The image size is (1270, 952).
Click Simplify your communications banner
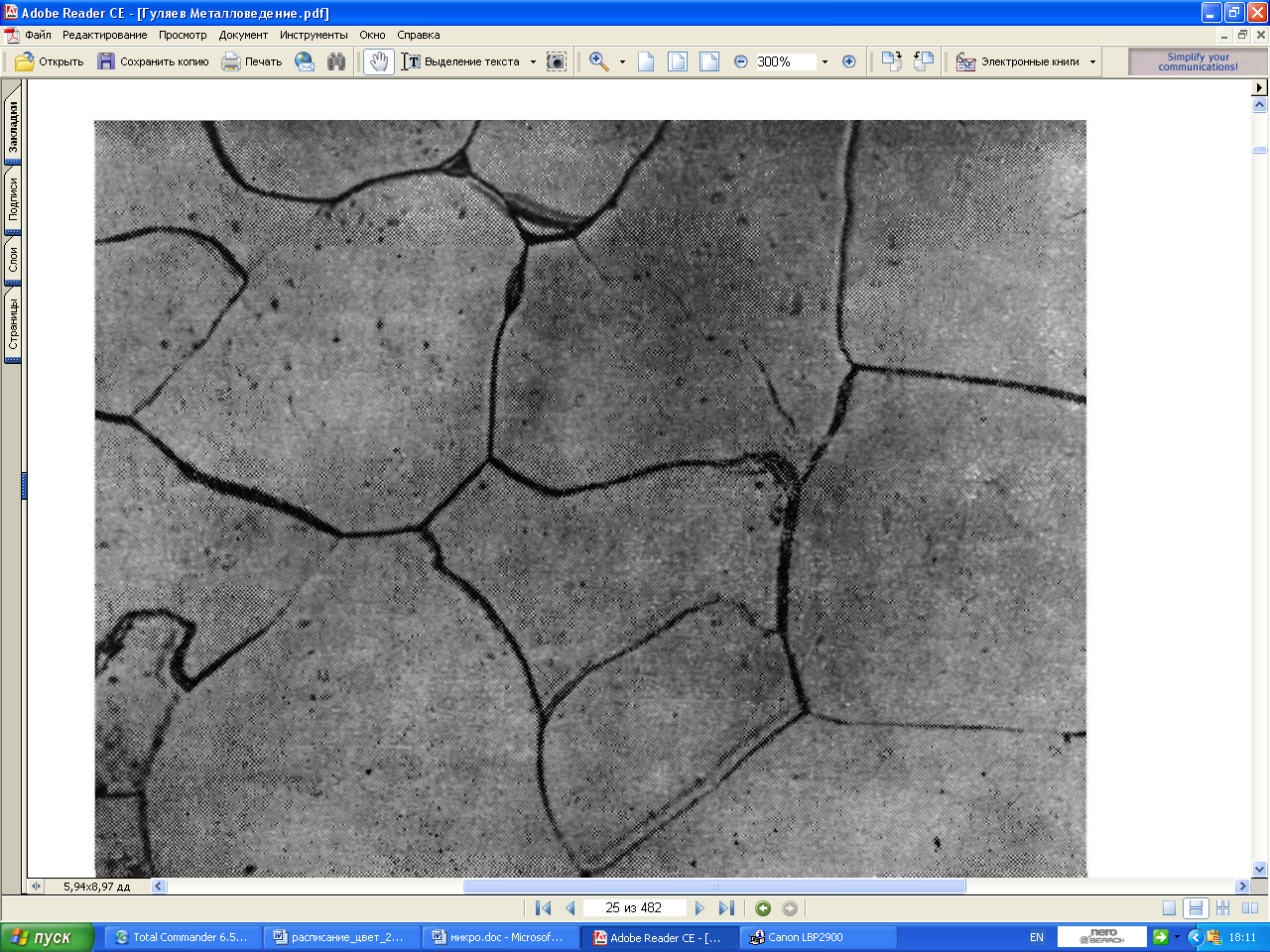[x=1198, y=61]
